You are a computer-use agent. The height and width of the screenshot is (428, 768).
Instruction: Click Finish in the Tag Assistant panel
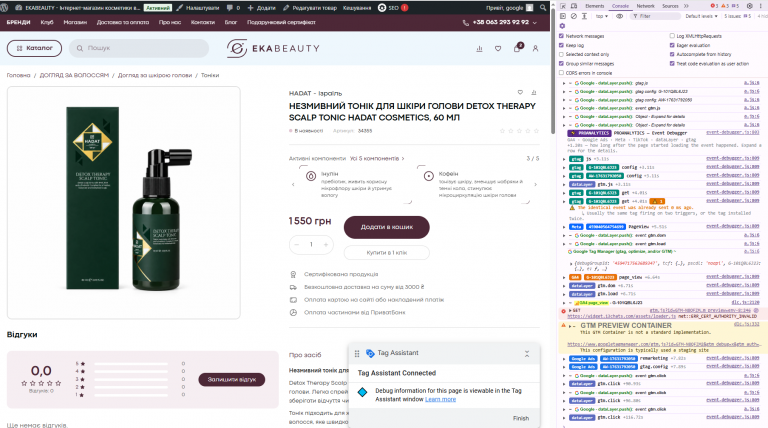pyautogui.click(x=521, y=418)
